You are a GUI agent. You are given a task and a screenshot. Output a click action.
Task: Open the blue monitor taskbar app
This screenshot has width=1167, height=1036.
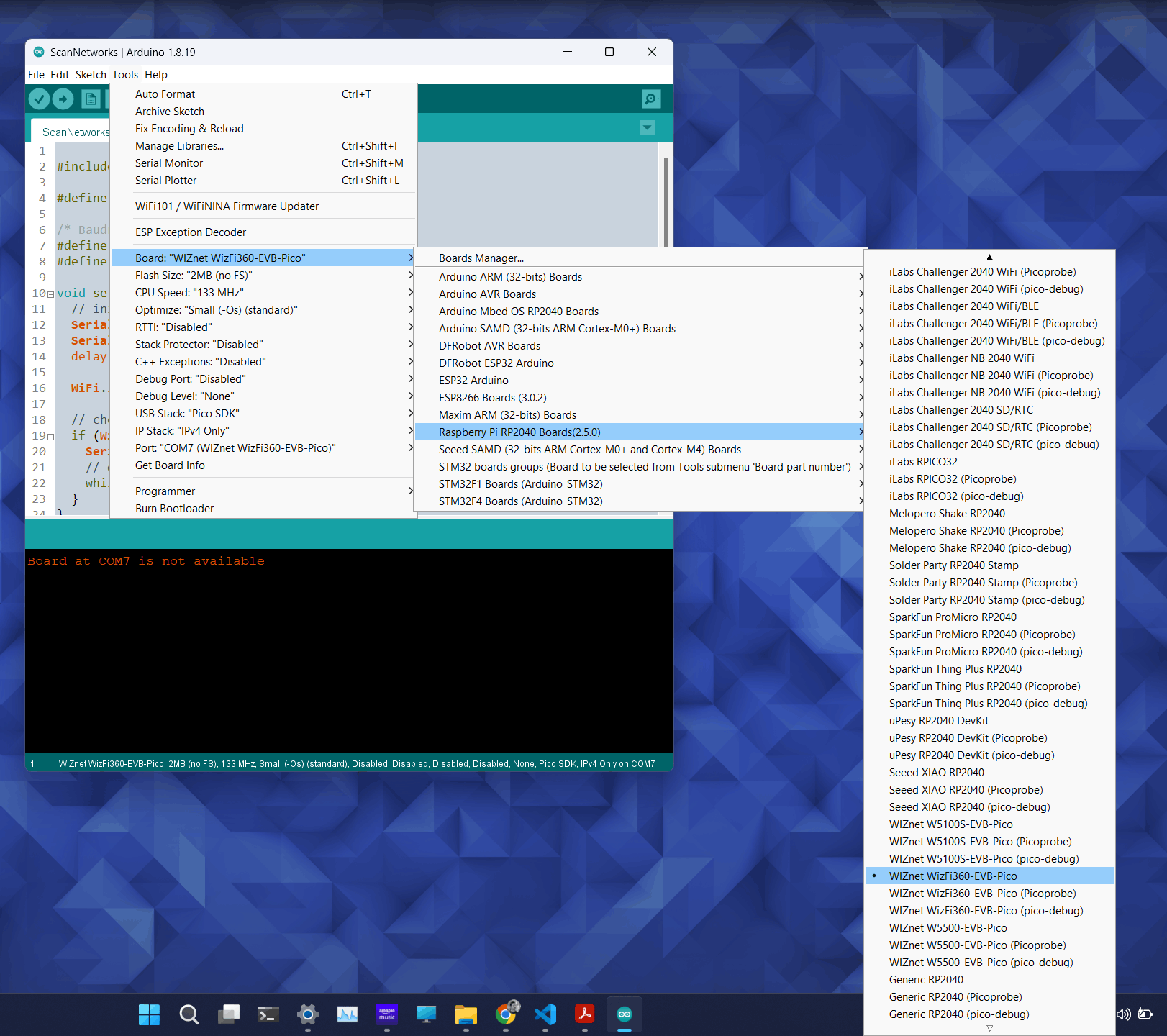[427, 1014]
